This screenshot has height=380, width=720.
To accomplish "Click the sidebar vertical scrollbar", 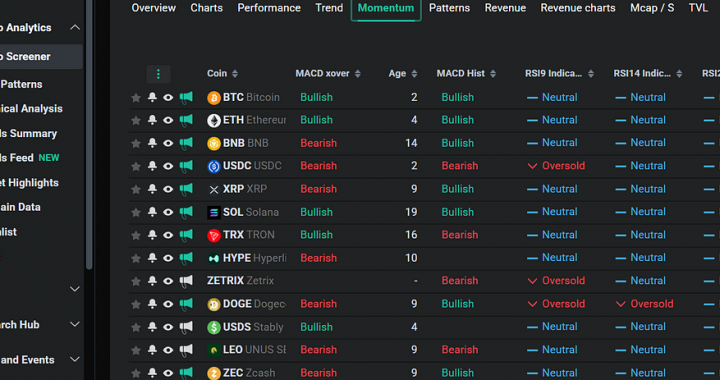I will pyautogui.click(x=89, y=135).
